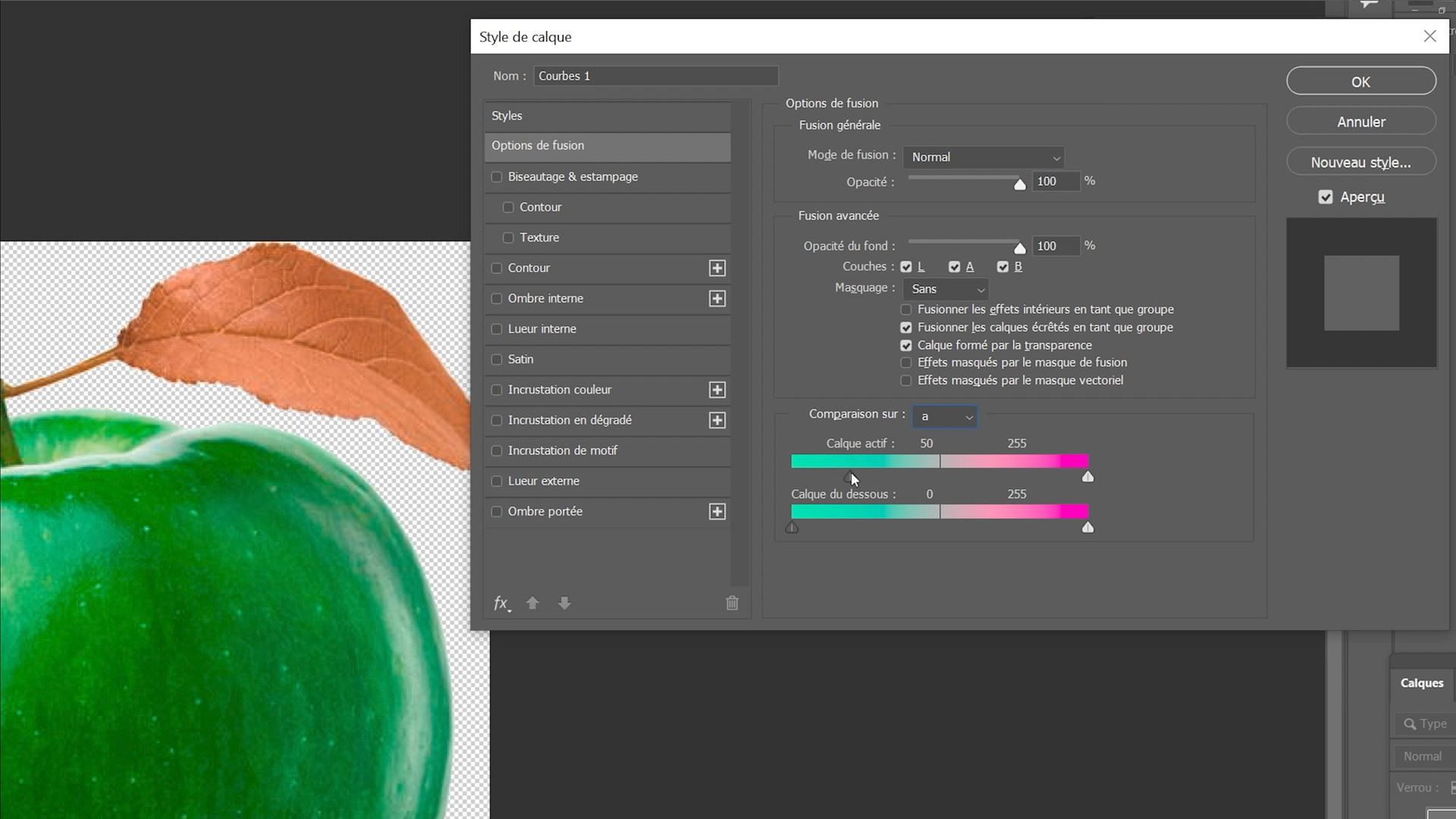Open the Masquage dropdown
Image resolution: width=1456 pixels, height=819 pixels.
click(x=946, y=289)
